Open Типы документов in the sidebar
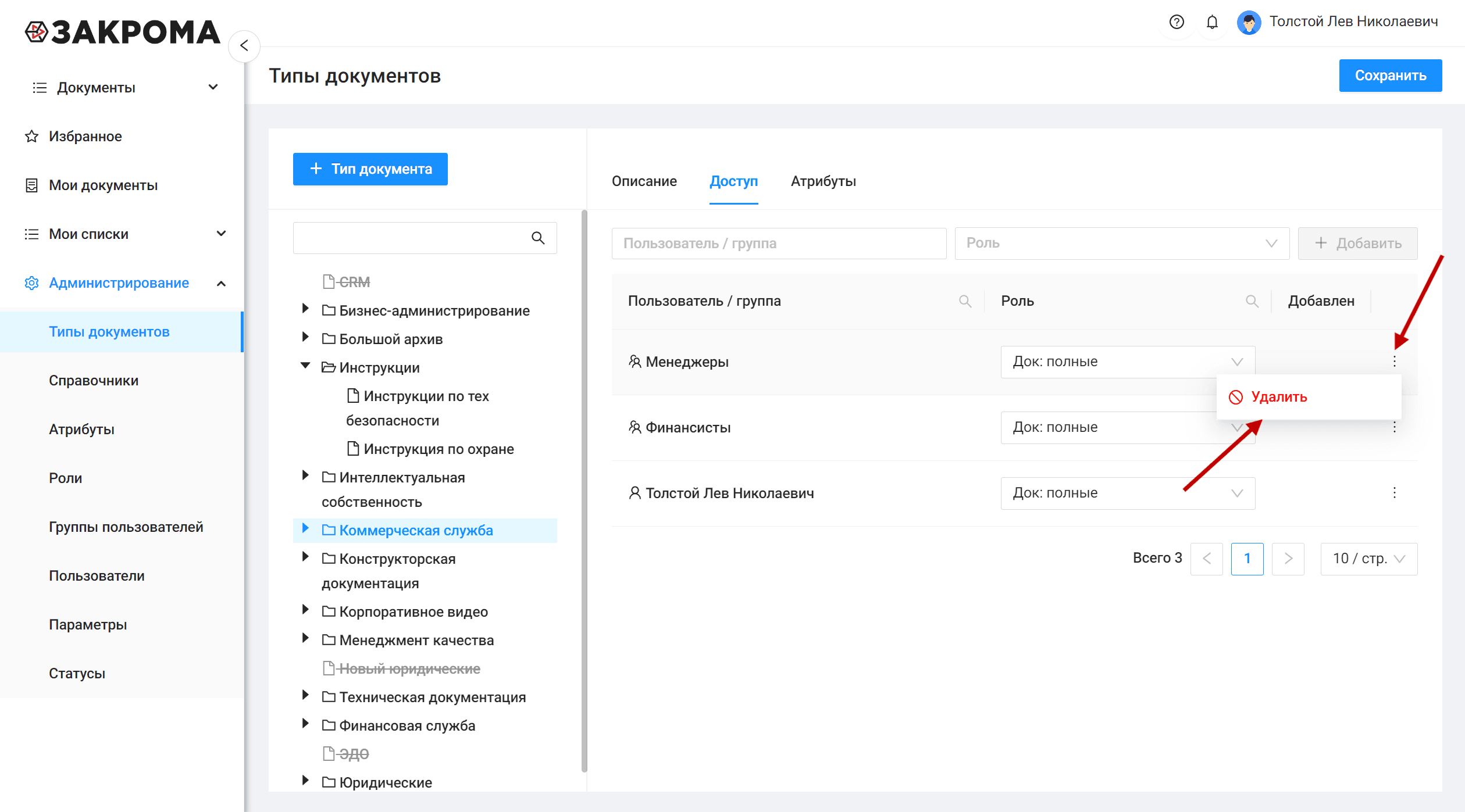Image resolution: width=1465 pixels, height=812 pixels. point(121,332)
